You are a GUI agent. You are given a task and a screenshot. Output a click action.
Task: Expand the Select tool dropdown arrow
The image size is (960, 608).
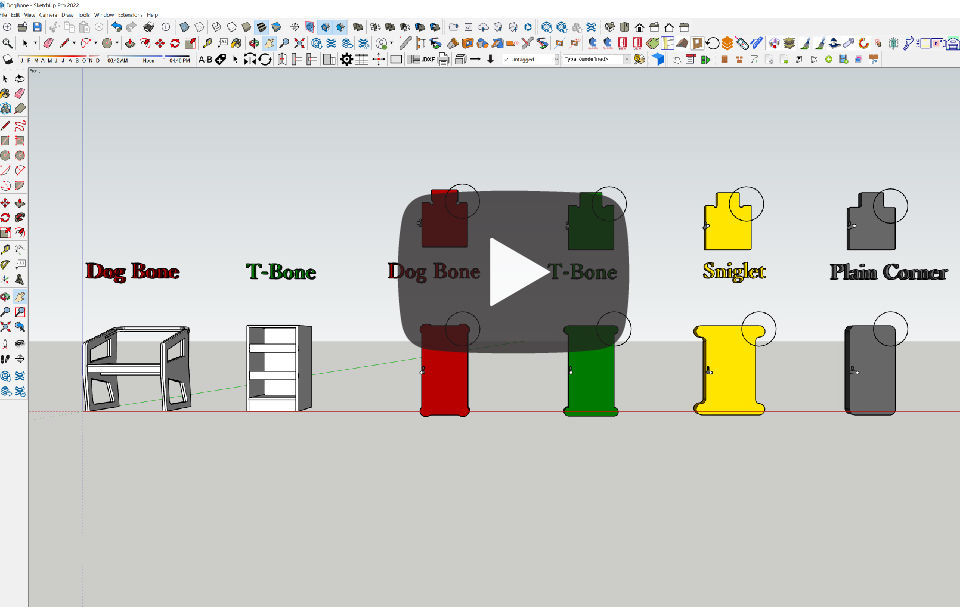click(x=35, y=43)
